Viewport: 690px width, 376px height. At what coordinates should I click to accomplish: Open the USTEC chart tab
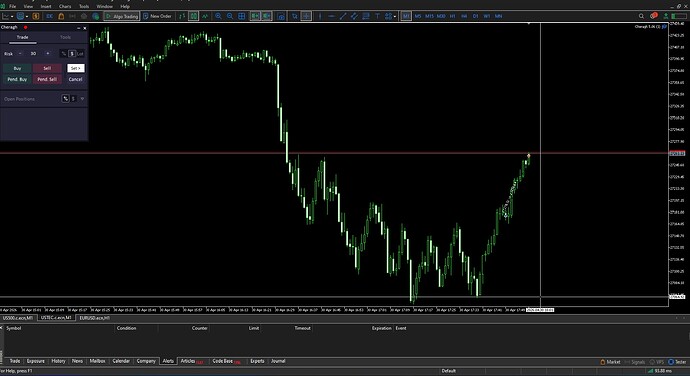click(56, 318)
